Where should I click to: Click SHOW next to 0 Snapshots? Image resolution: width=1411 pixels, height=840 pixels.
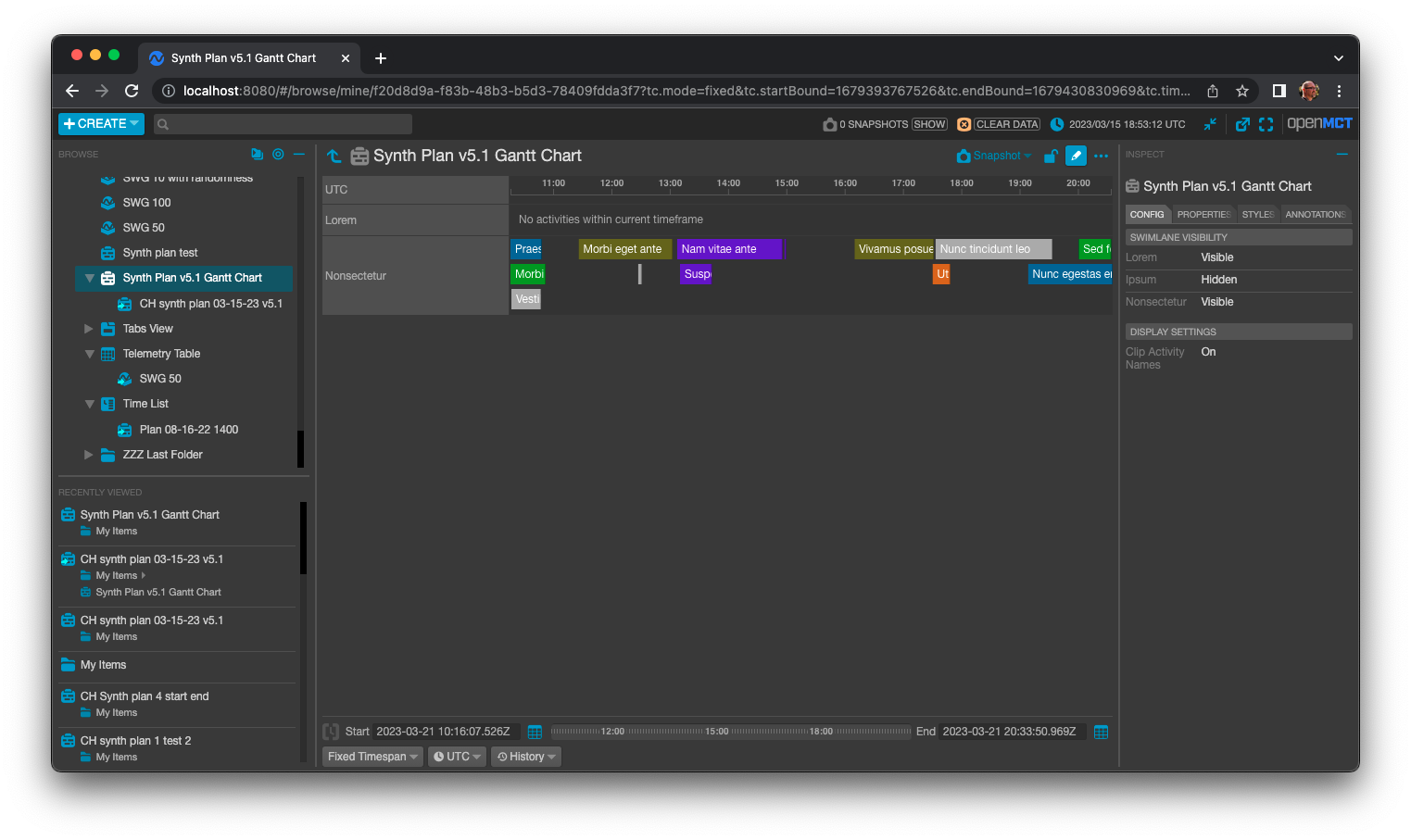click(x=929, y=123)
